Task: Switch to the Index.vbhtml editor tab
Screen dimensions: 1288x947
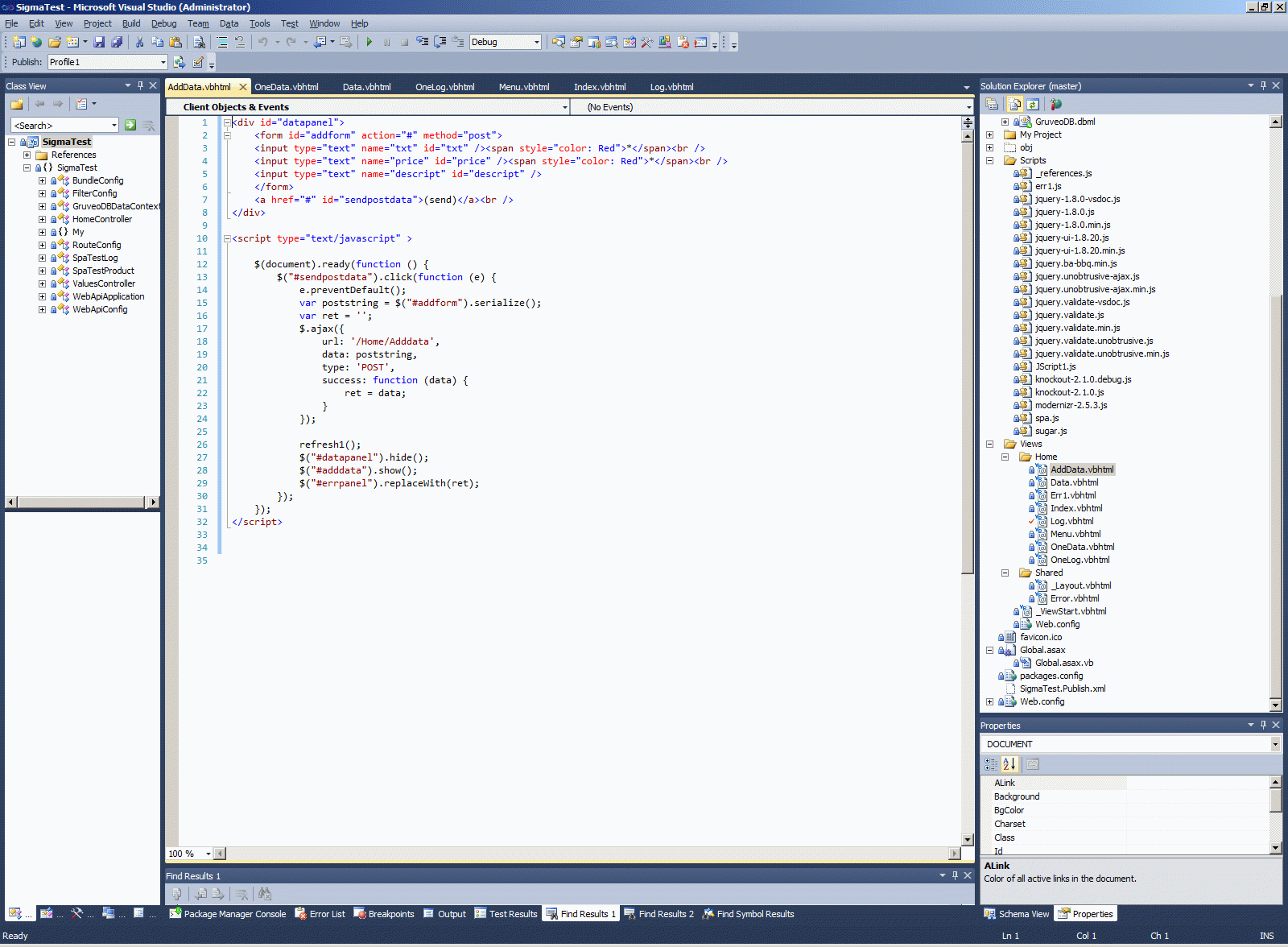Action: click(x=599, y=87)
